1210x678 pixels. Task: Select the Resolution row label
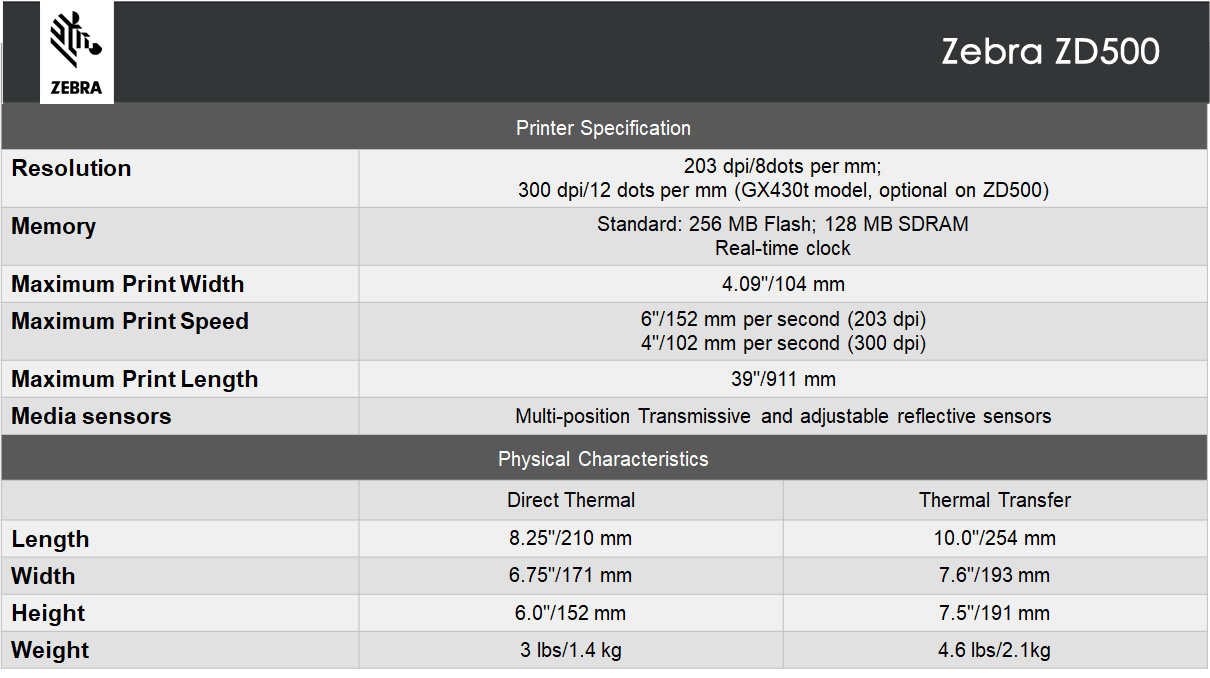pos(71,168)
